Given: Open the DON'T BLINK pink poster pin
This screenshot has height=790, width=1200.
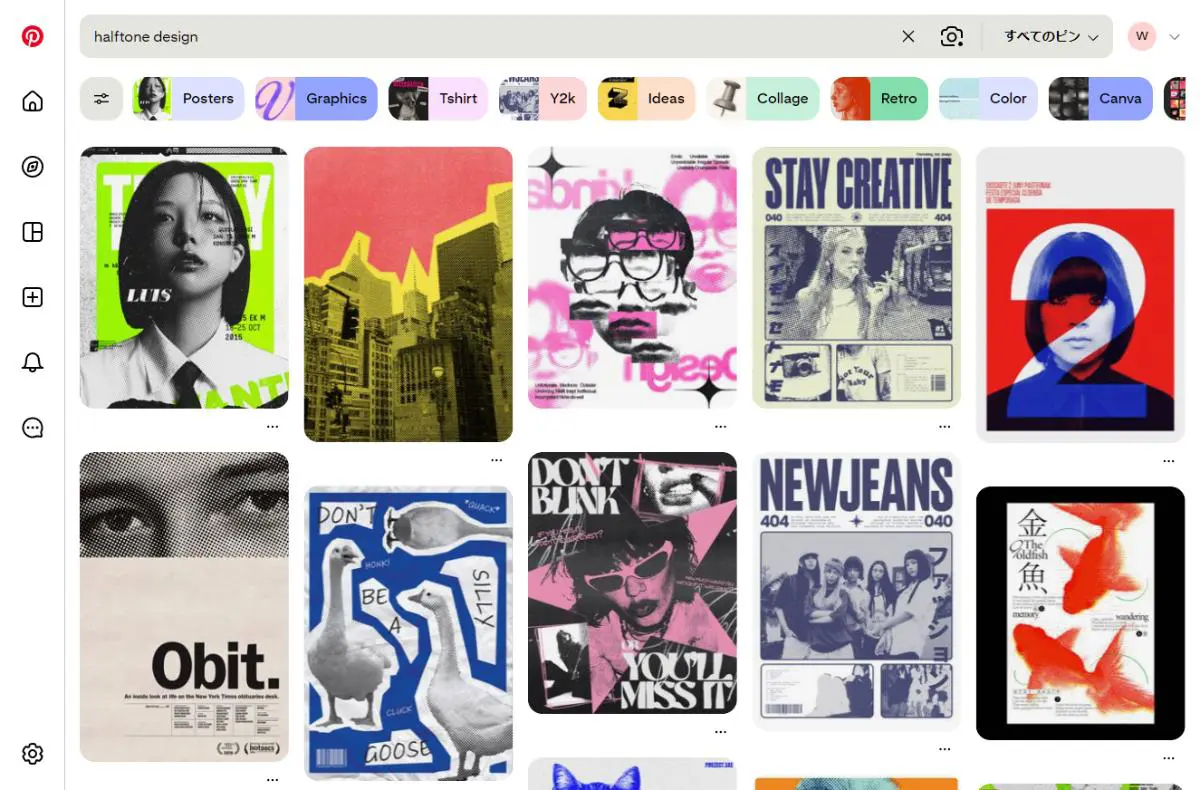Looking at the screenshot, I should [x=632, y=583].
